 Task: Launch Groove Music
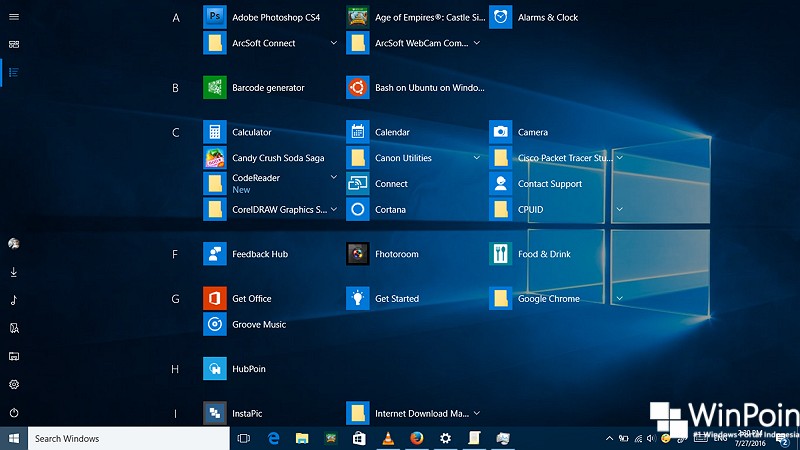[246, 324]
